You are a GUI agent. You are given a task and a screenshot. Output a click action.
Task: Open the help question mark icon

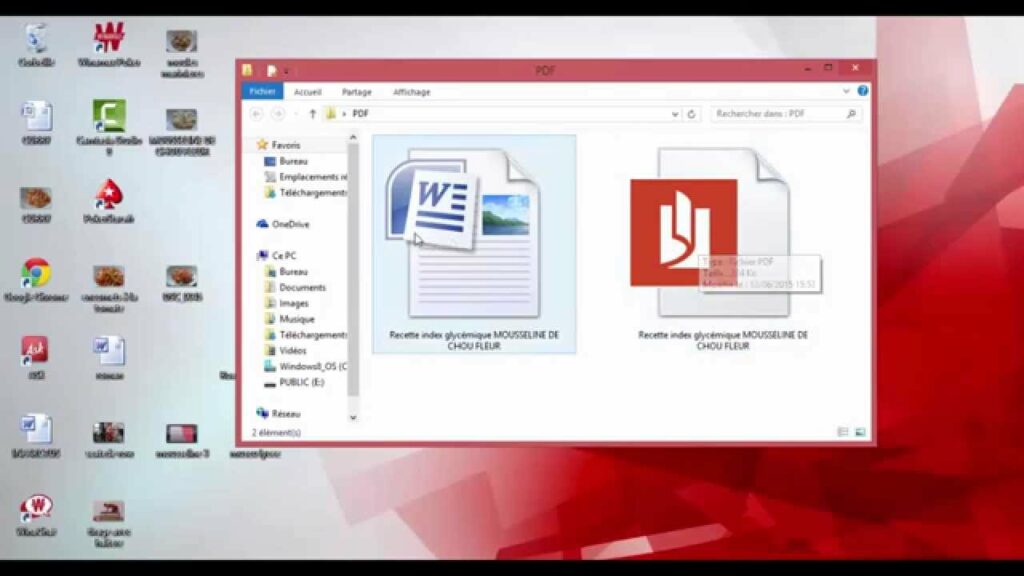coord(862,91)
